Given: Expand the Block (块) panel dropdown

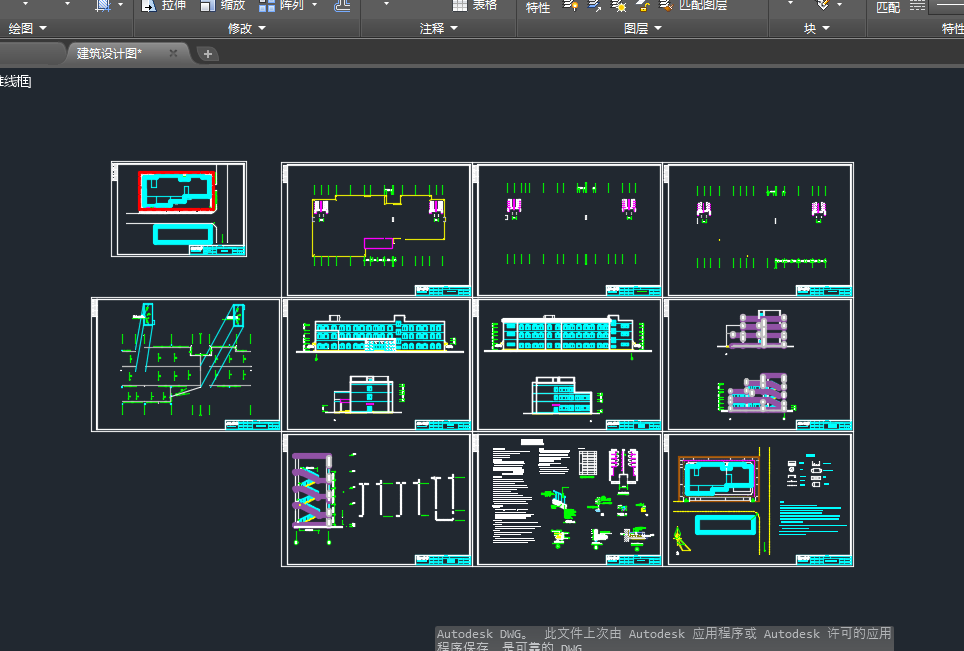Looking at the screenshot, I should (x=816, y=29).
